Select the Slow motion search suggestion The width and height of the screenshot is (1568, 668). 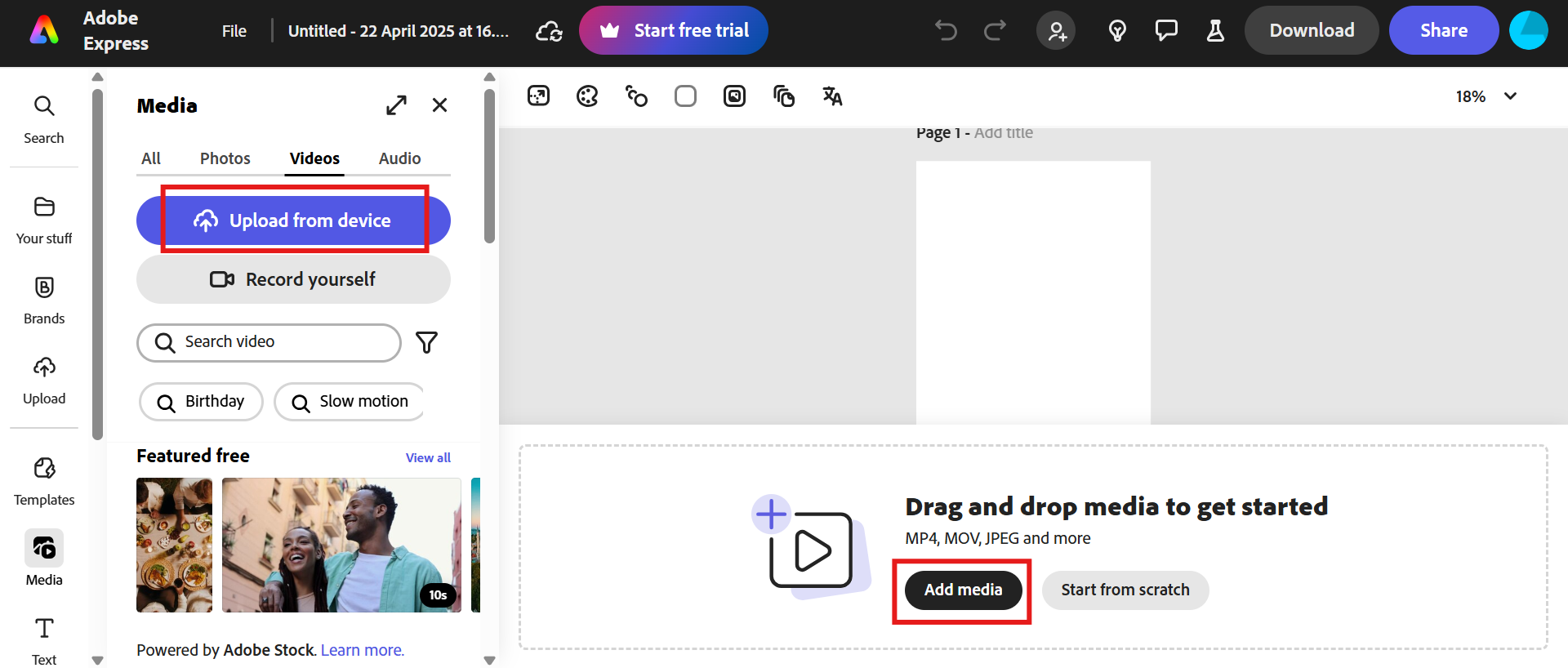pyautogui.click(x=350, y=402)
